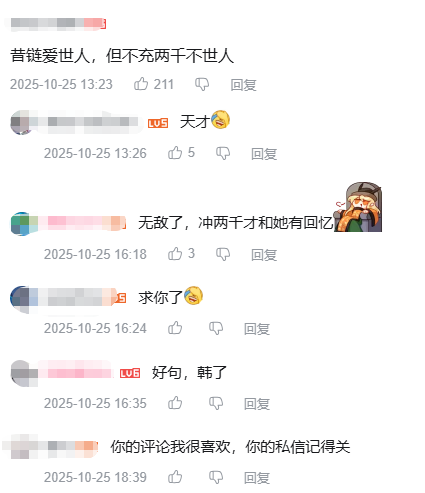Screen dimensions: 425x493
Task: Reply to the 好句，韩了 comment
Action: [257, 404]
